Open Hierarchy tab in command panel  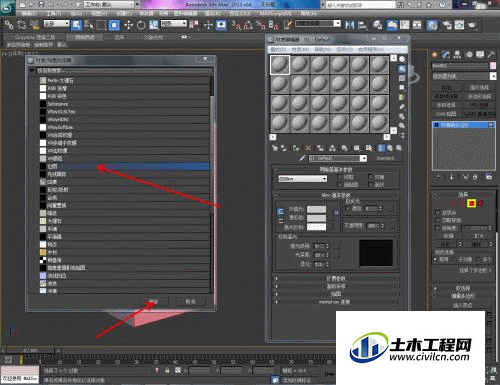pyautogui.click(x=457, y=54)
